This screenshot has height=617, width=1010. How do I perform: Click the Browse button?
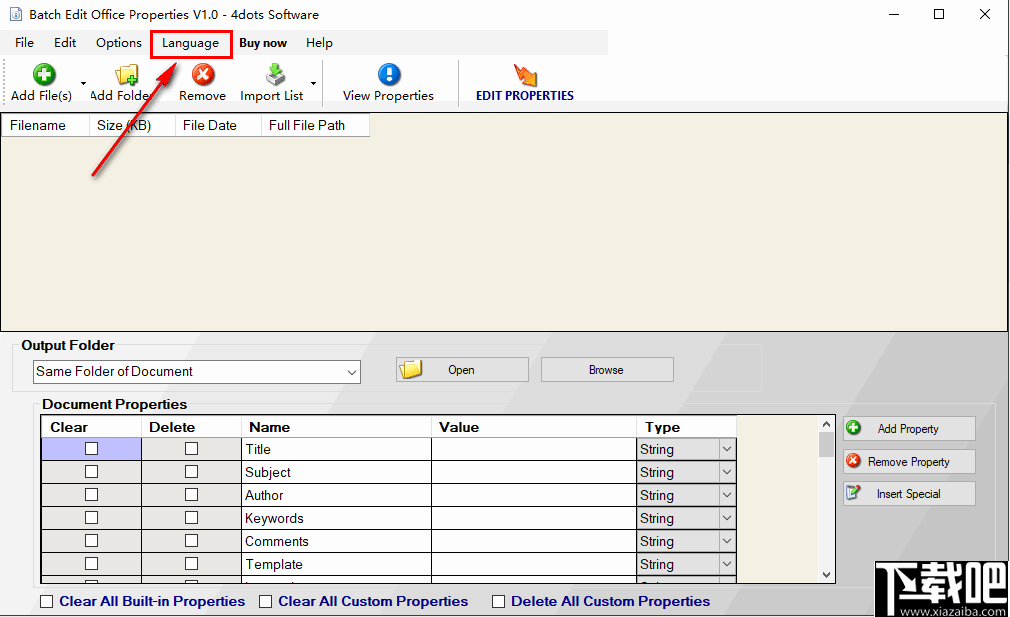[x=606, y=369]
